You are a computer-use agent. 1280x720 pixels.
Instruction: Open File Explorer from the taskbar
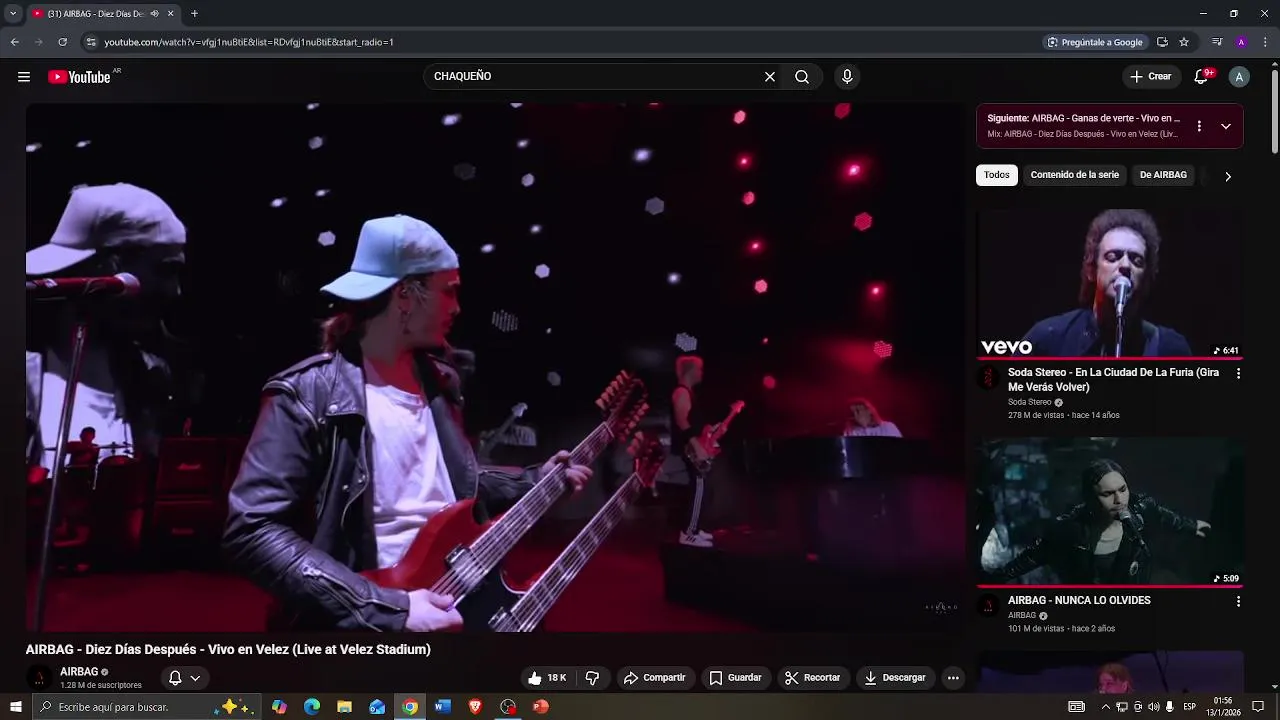344,707
